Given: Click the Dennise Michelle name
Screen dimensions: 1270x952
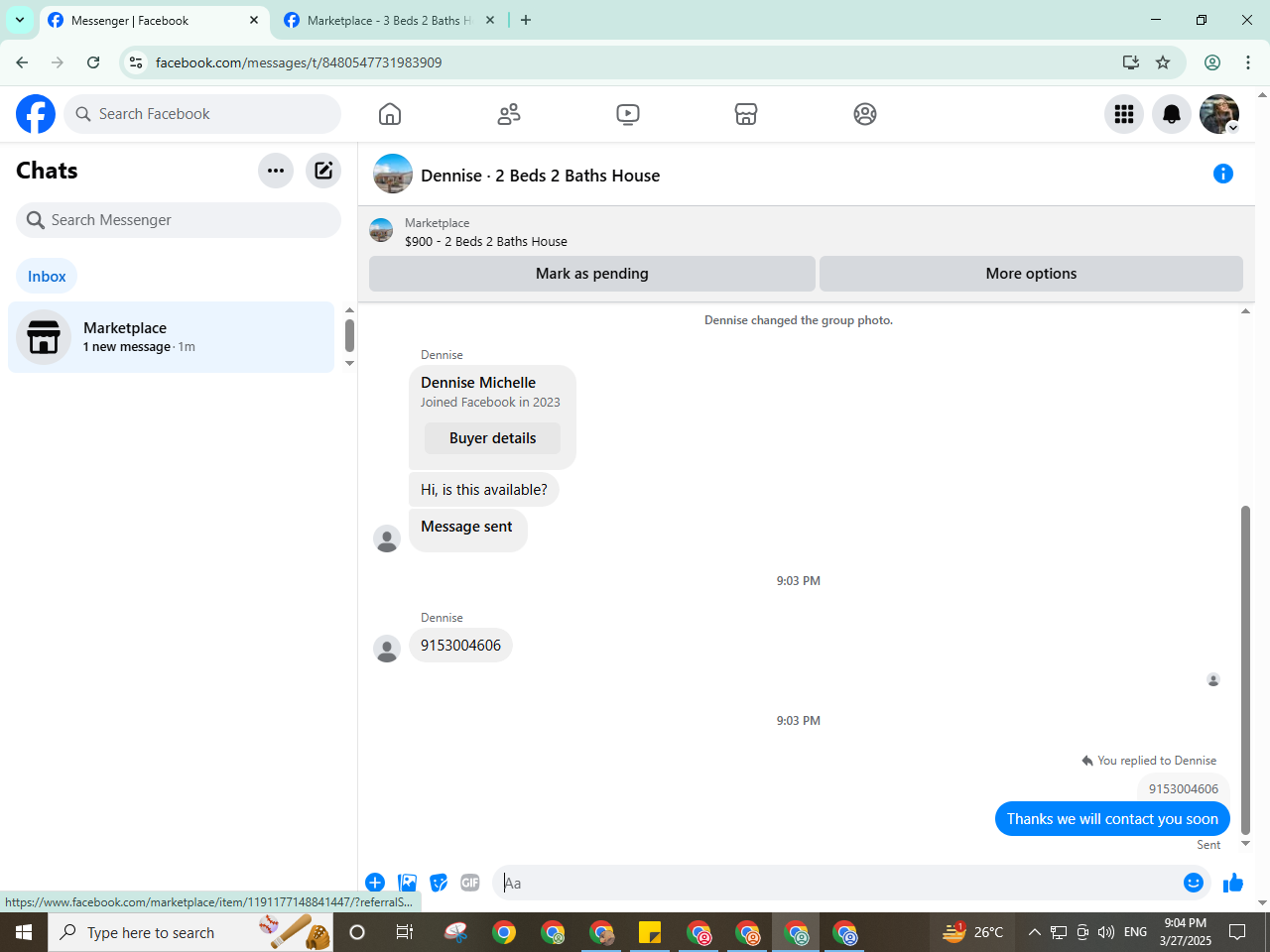Looking at the screenshot, I should [478, 383].
